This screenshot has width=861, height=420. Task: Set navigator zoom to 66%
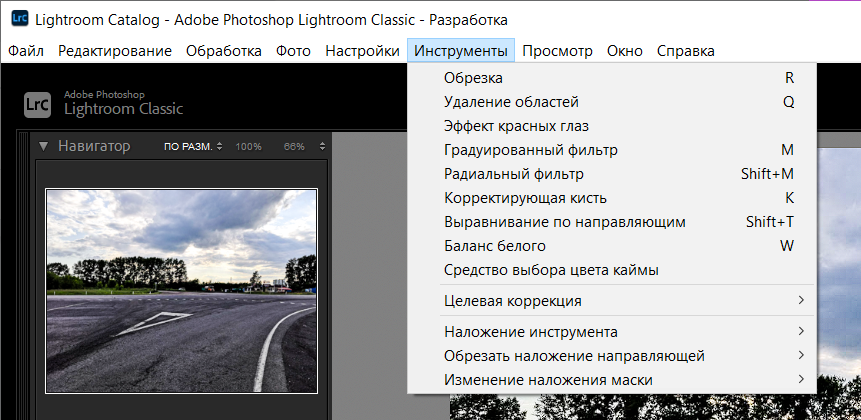[294, 147]
